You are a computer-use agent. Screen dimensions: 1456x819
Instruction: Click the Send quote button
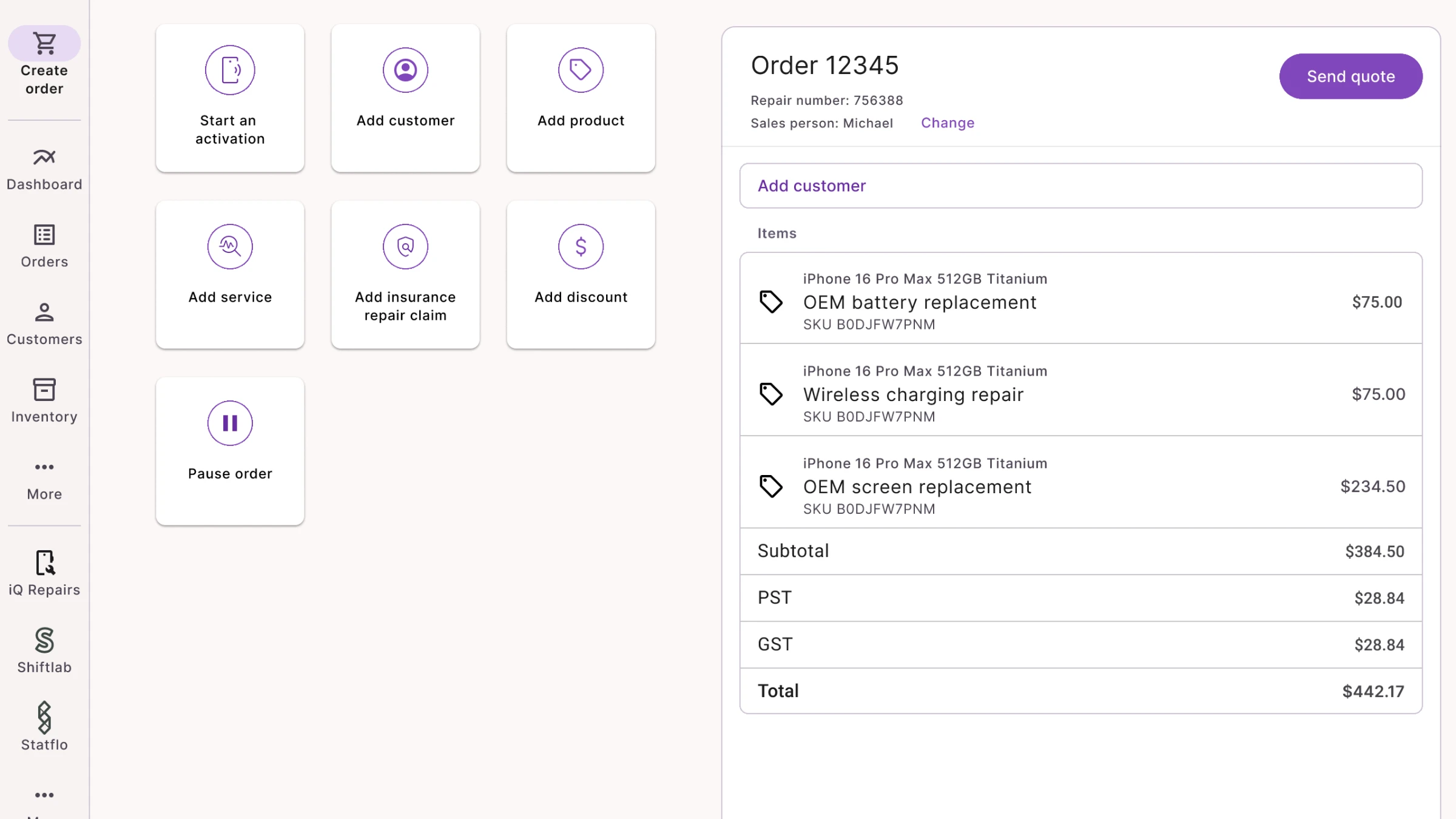pos(1350,76)
